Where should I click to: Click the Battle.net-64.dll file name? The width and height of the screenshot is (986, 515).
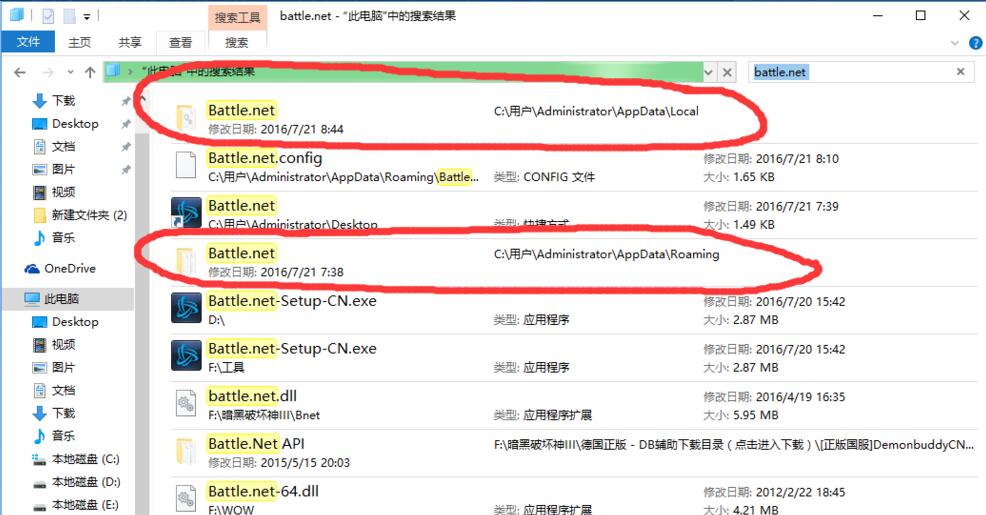pyautogui.click(x=263, y=491)
